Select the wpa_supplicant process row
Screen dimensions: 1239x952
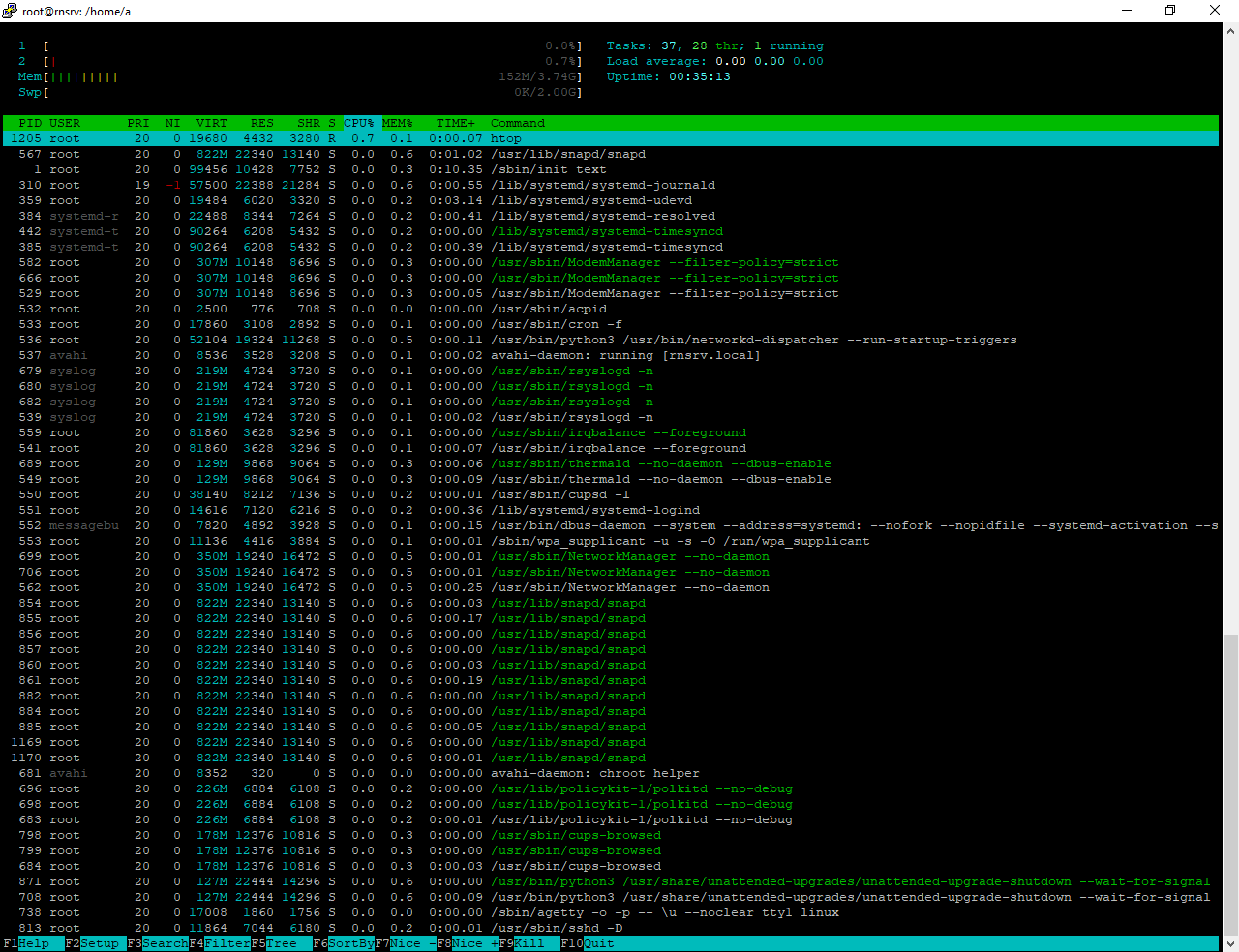point(611,541)
